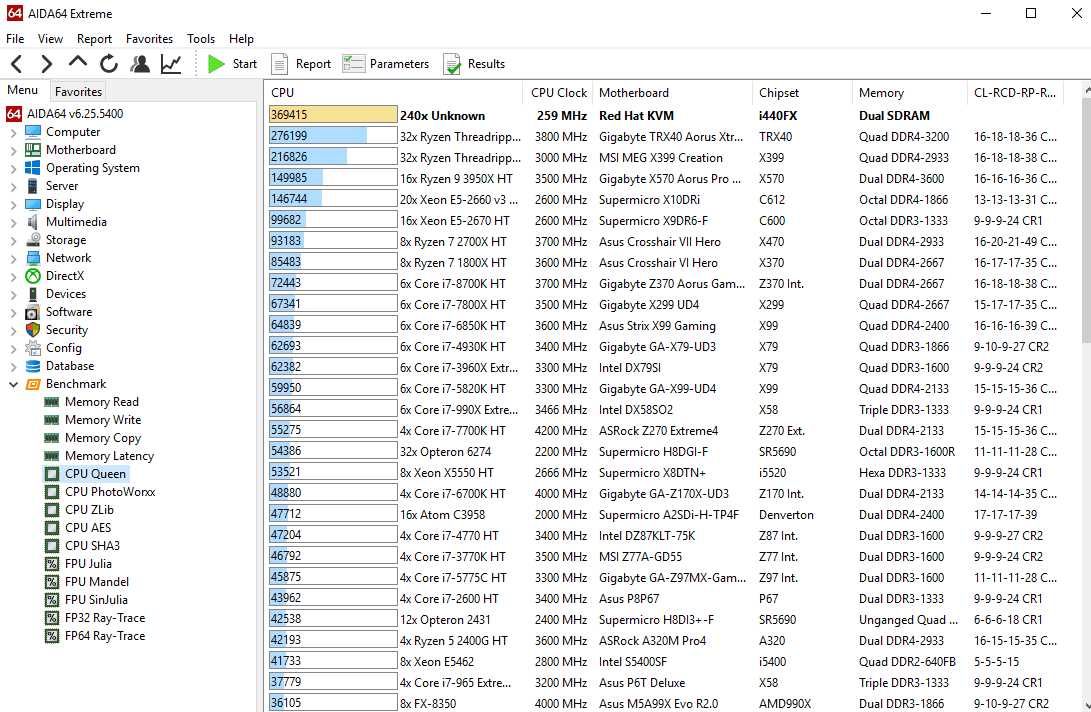This screenshot has height=712, width=1091.
Task: Select the FPU SinJulia benchmark
Action: [96, 600]
